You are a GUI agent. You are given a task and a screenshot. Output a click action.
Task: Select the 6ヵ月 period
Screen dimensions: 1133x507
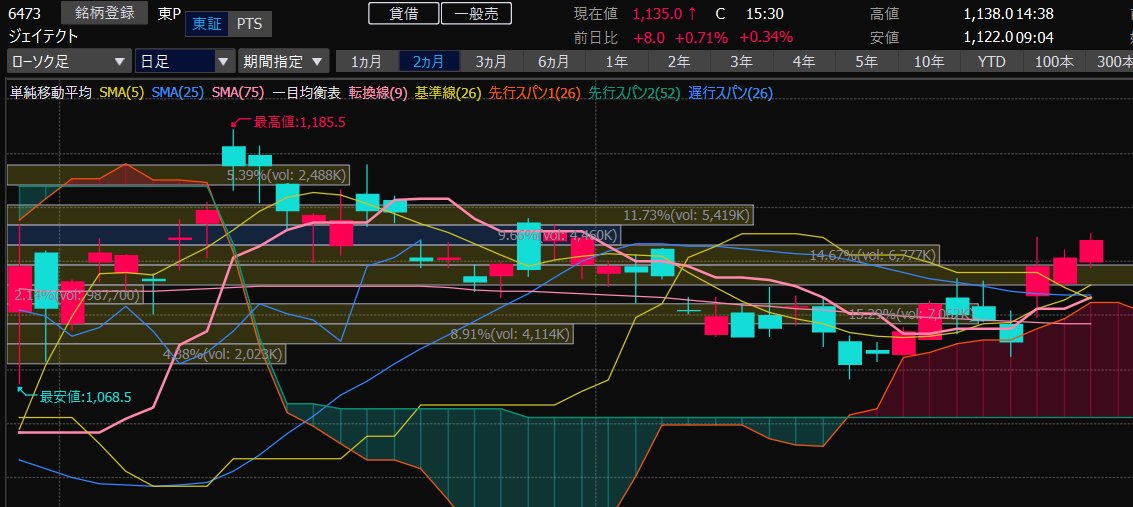coord(554,61)
